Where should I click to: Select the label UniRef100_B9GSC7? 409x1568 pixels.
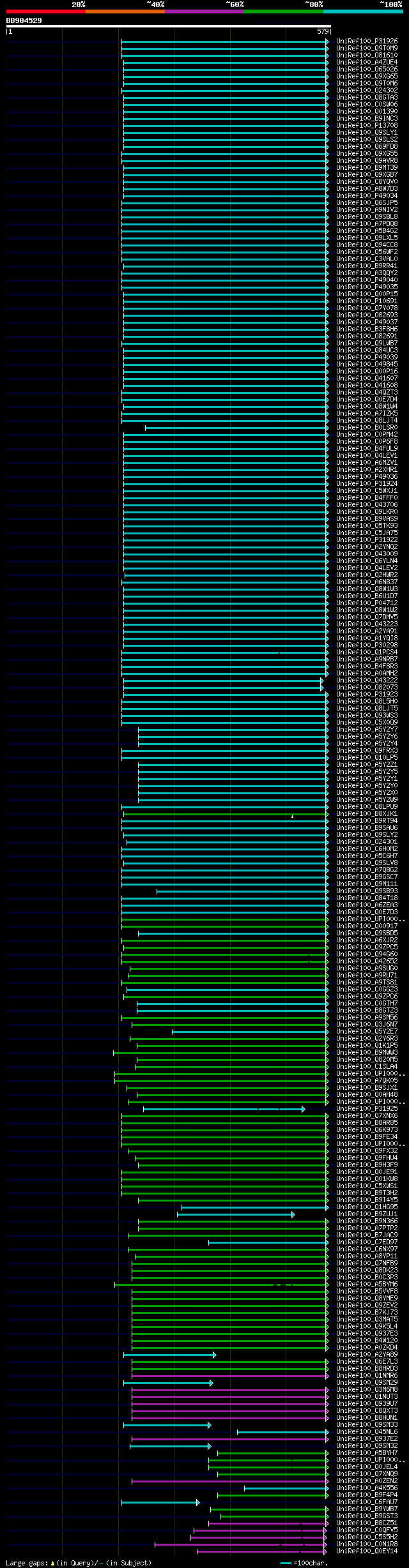[367, 877]
